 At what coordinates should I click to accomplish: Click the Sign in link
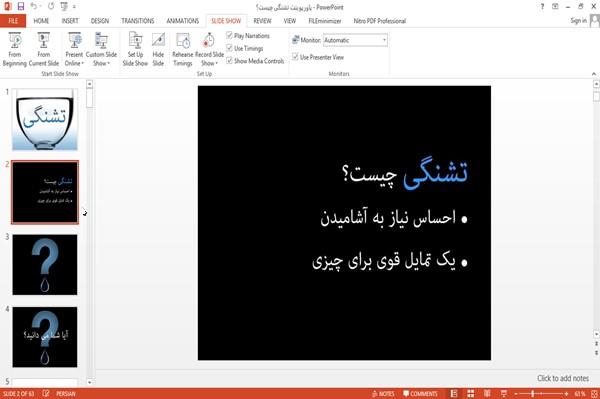point(578,20)
